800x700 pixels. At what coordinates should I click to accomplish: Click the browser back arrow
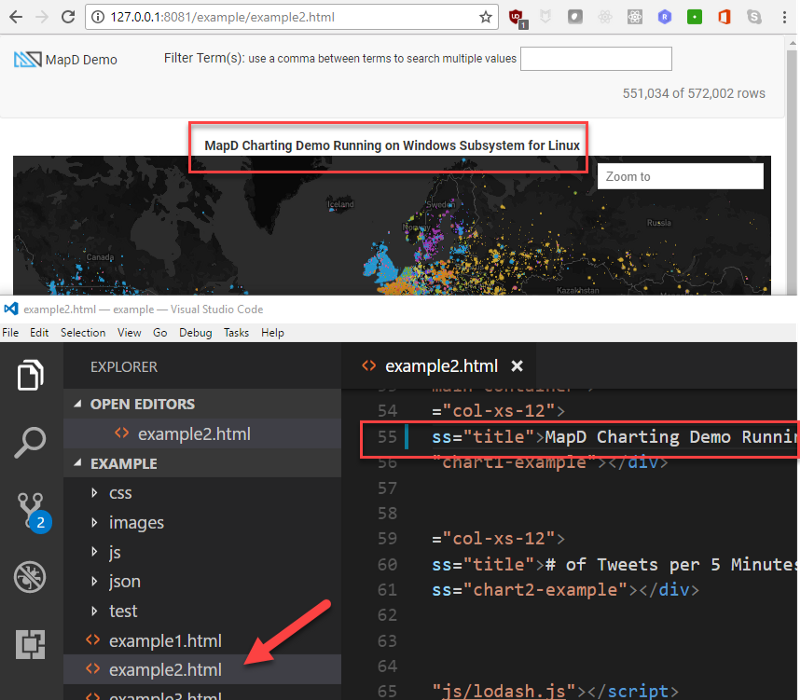coord(16,17)
